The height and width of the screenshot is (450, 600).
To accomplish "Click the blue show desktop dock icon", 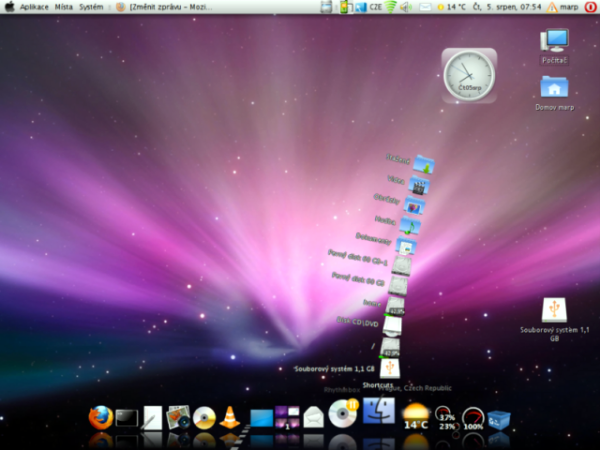I will pos(262,418).
